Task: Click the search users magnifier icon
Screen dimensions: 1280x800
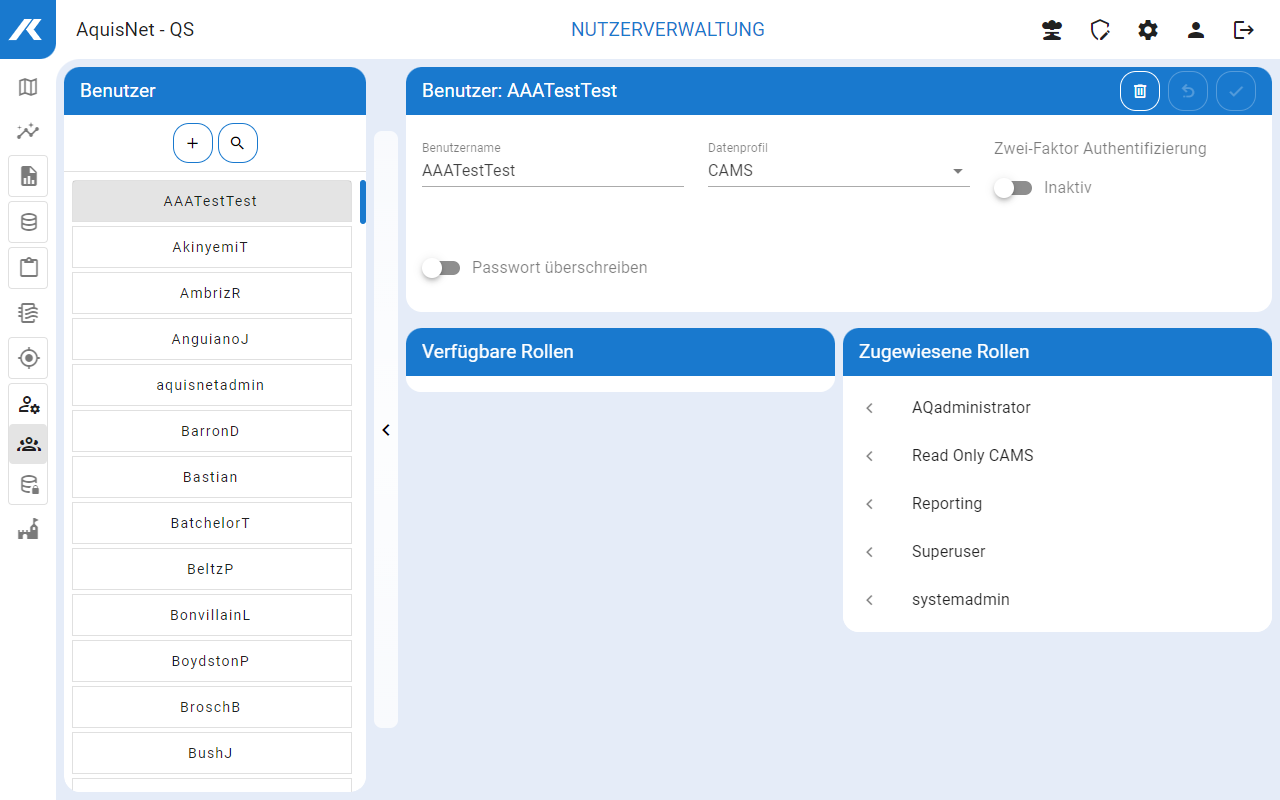Action: coord(238,143)
